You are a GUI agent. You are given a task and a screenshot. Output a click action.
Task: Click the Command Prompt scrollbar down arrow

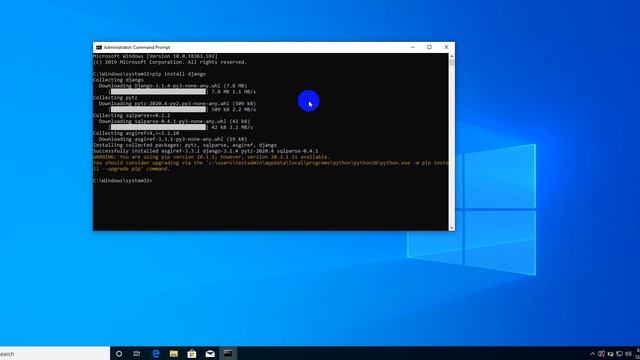tap(451, 228)
